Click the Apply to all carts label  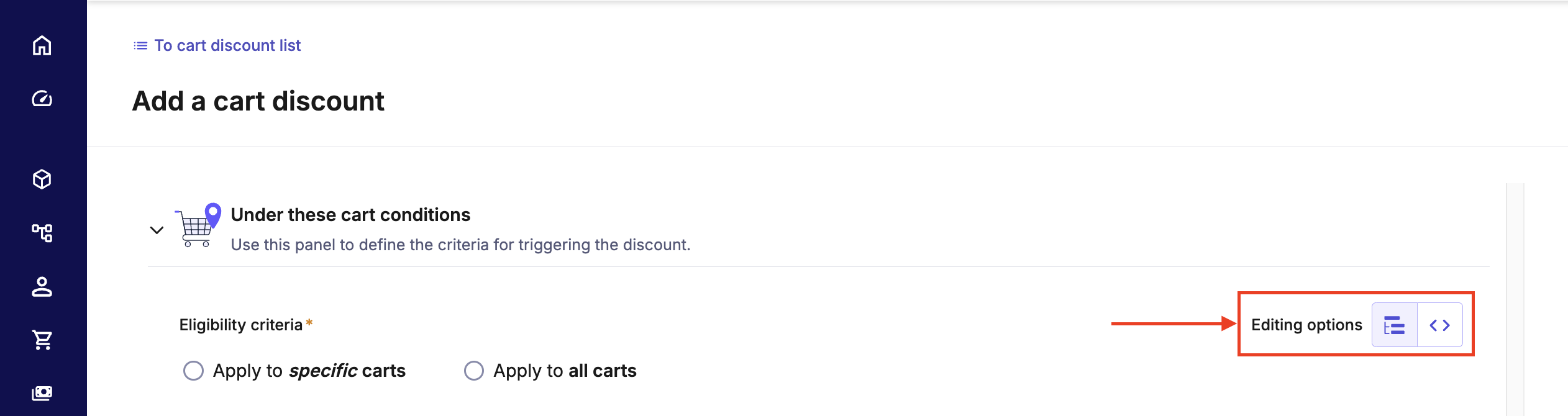click(565, 371)
